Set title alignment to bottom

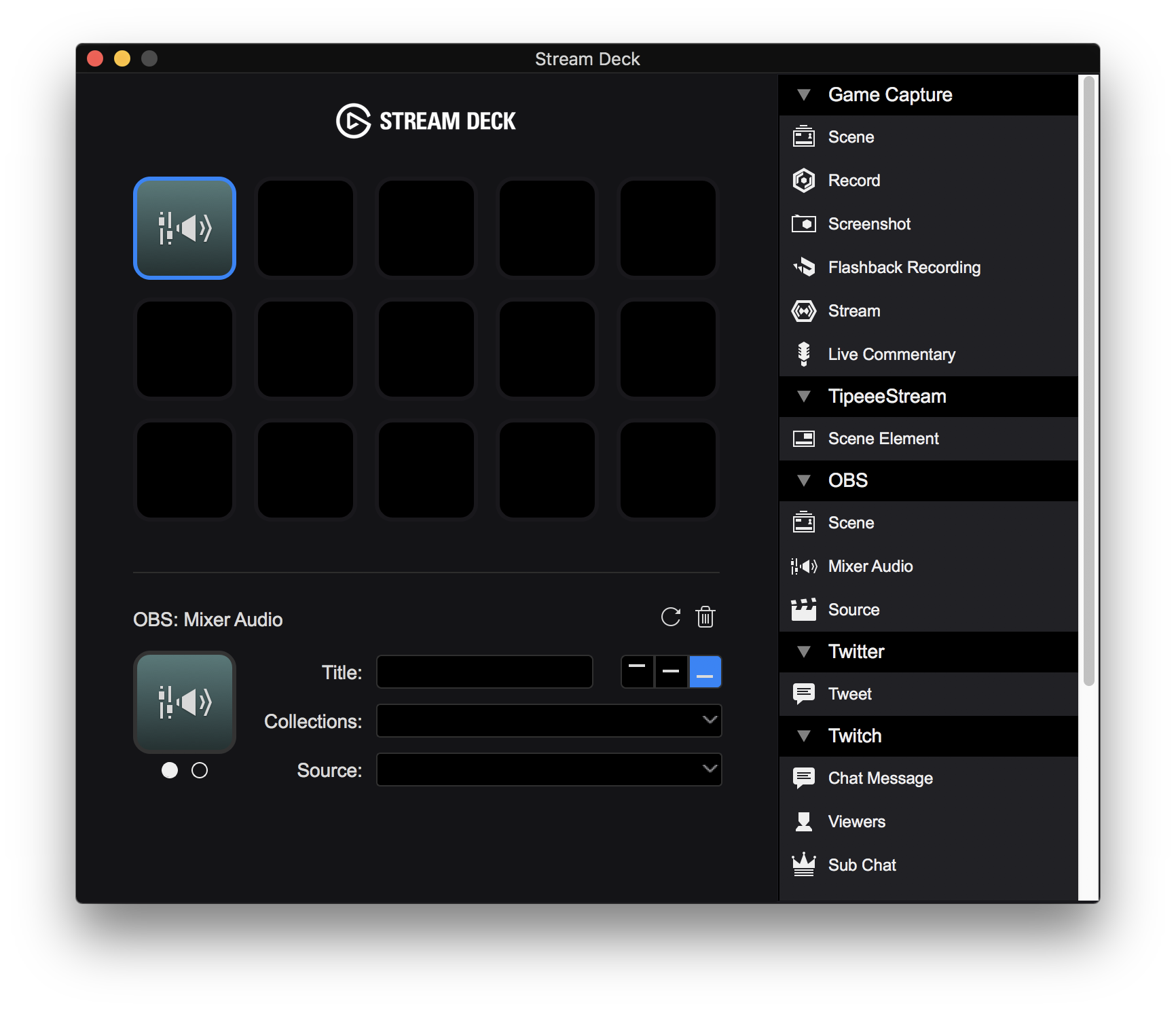click(705, 672)
